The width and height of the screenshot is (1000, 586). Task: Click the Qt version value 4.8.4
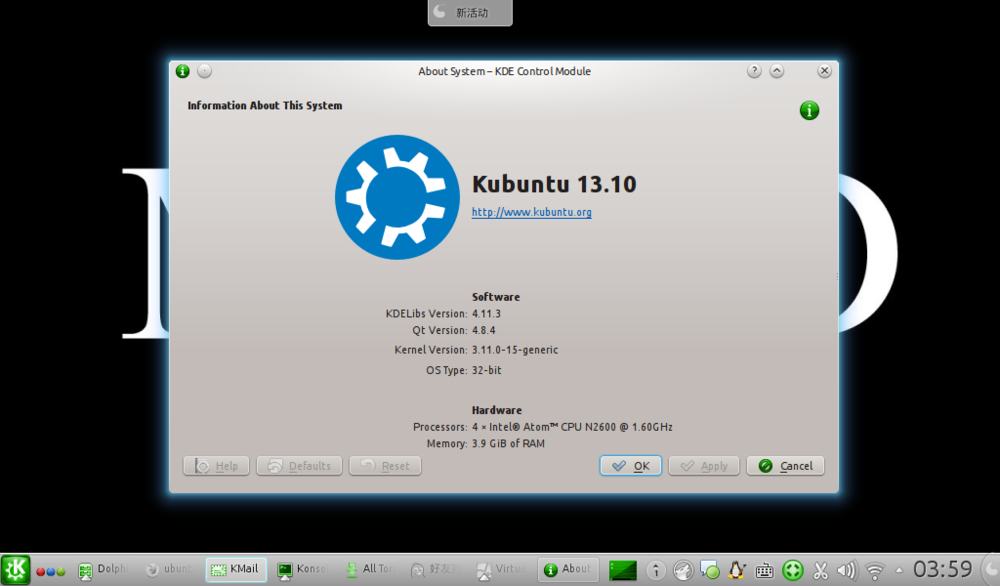483,330
